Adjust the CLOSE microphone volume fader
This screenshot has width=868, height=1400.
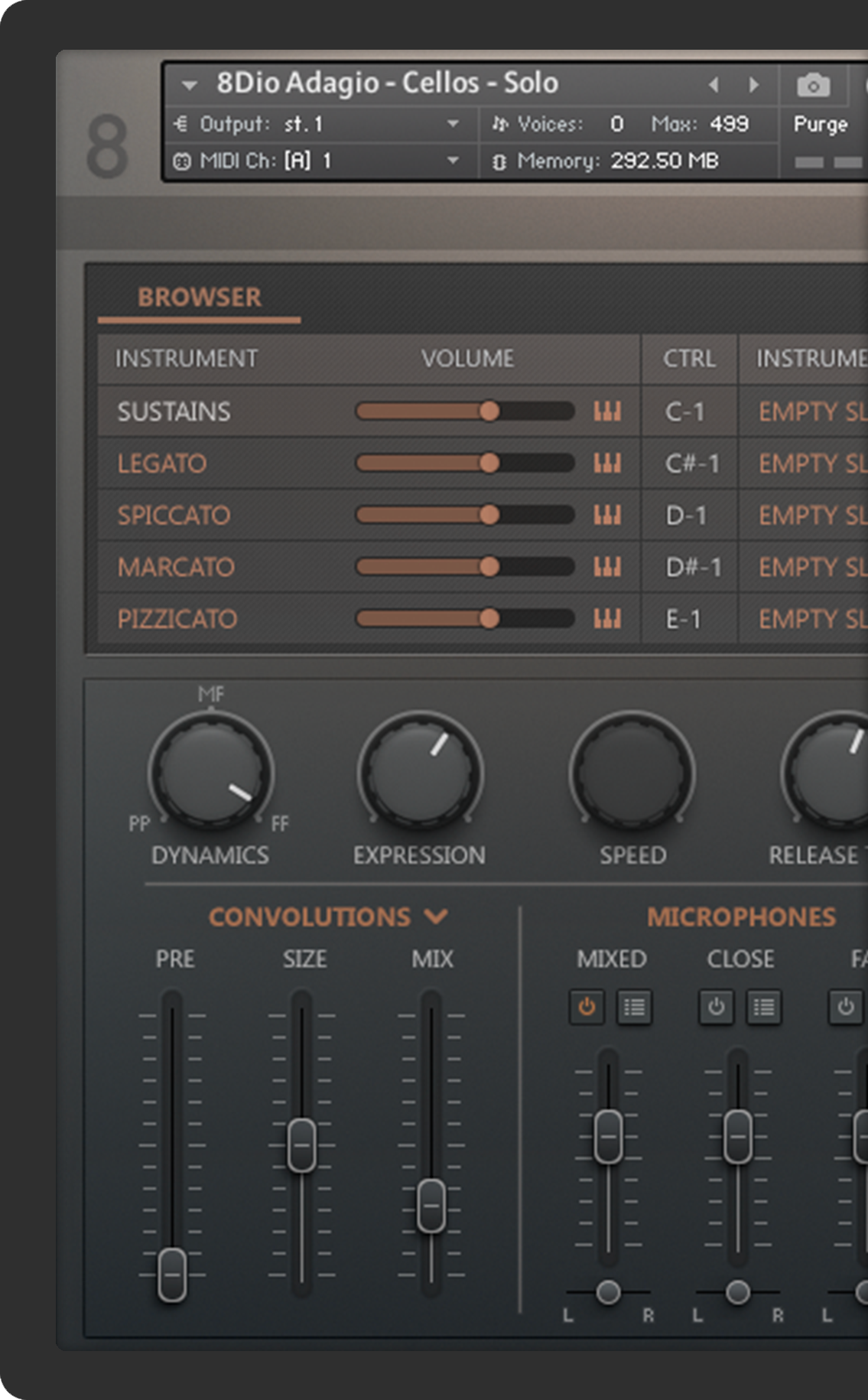[738, 1137]
